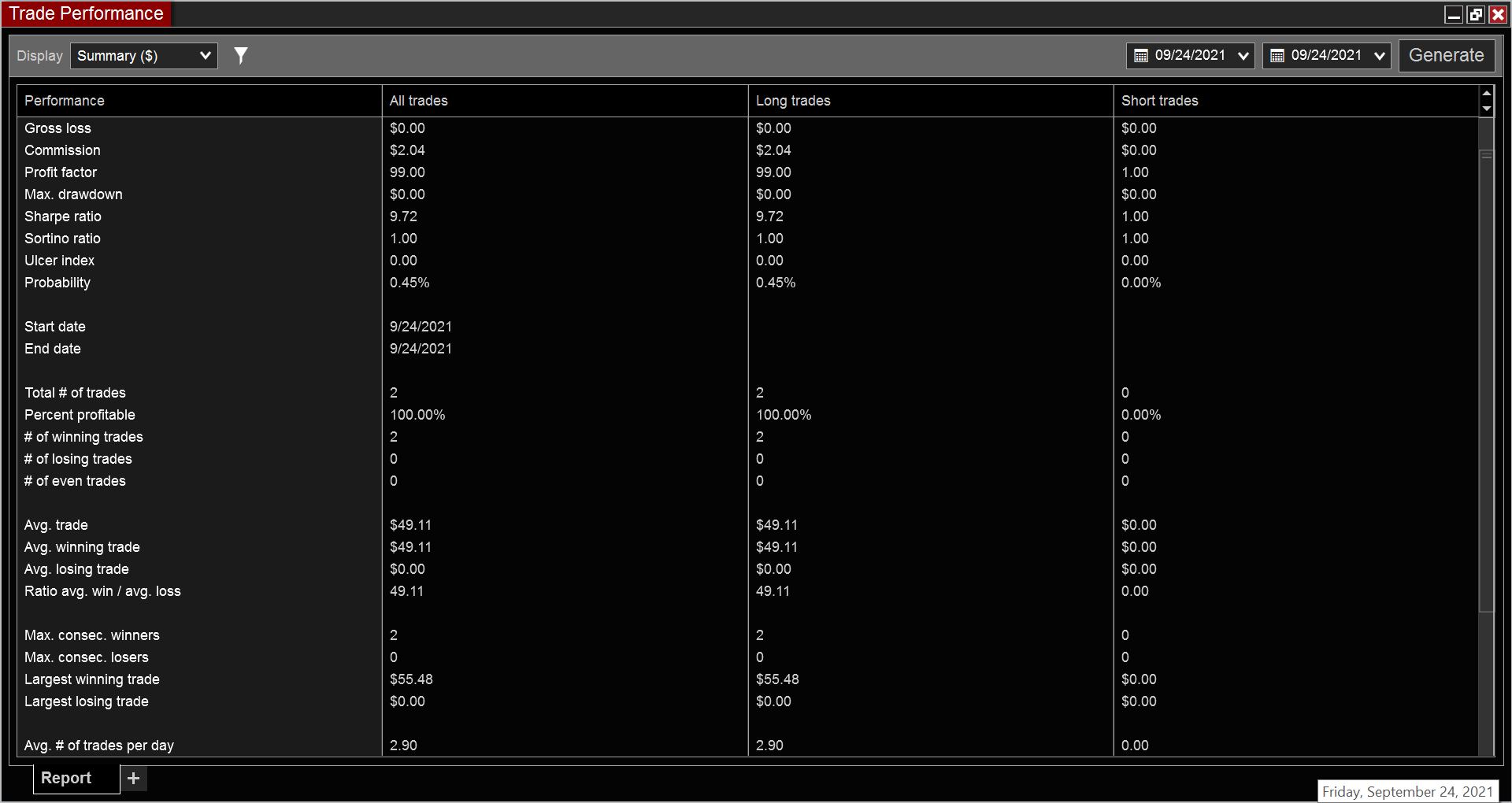Open the filter funnel icon
The image size is (1512, 803).
pos(241,55)
